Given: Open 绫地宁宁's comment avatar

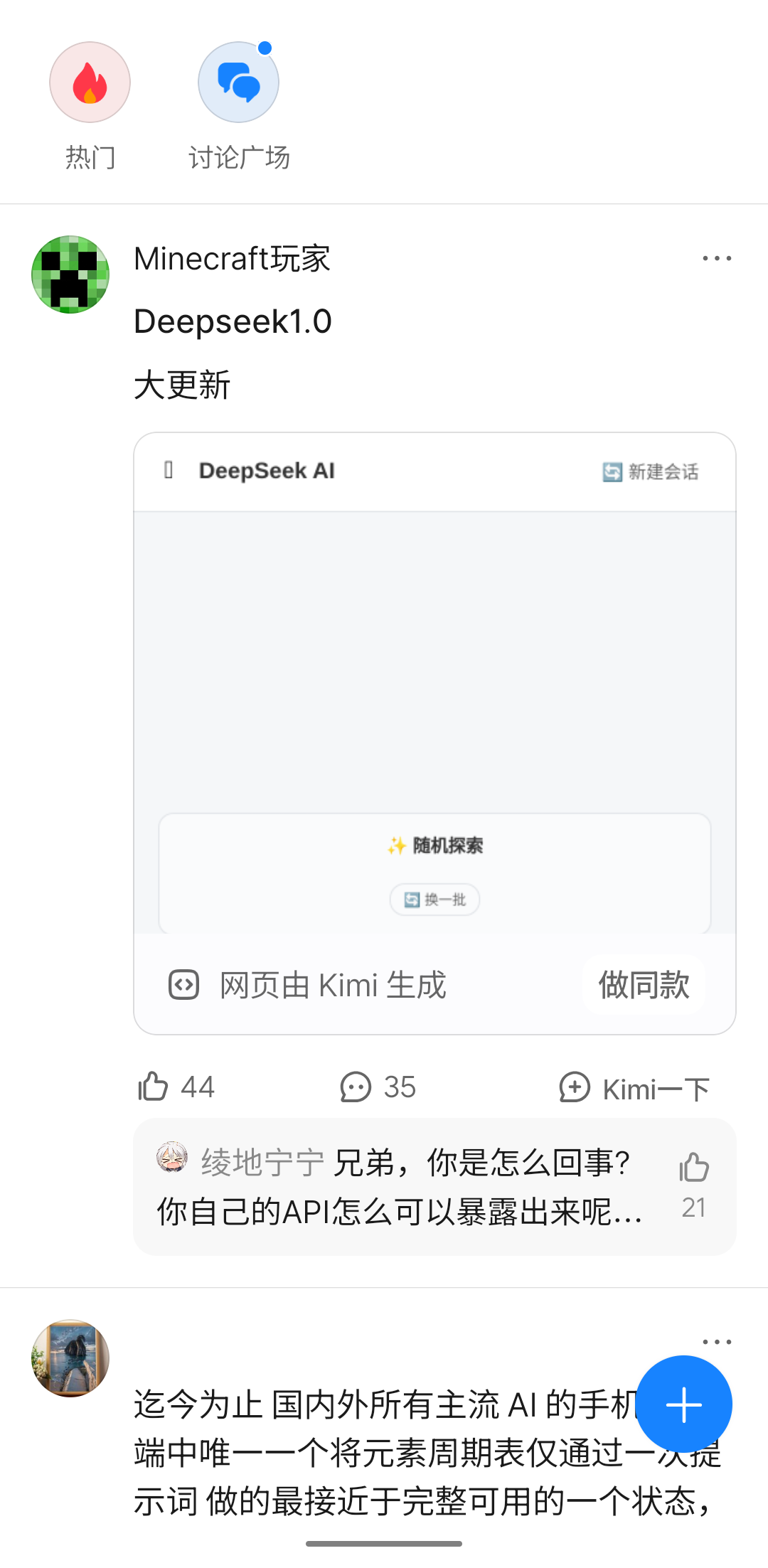Looking at the screenshot, I should click(172, 1158).
